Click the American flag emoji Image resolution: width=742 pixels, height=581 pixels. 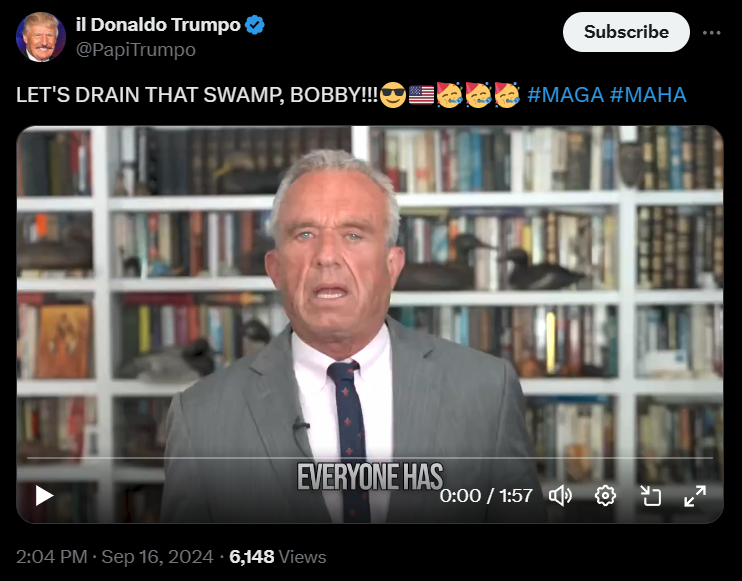coord(421,95)
